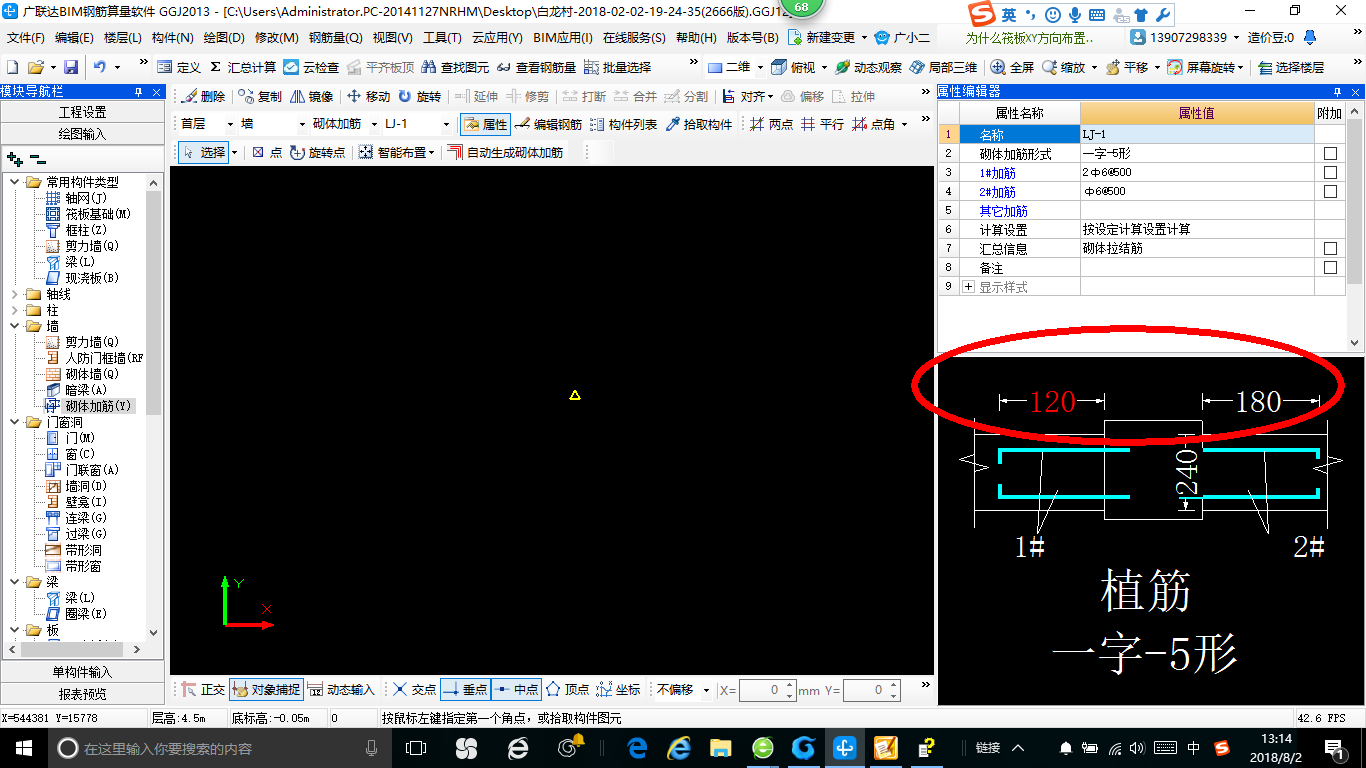Open the 帮助(H) menu

coord(696,37)
